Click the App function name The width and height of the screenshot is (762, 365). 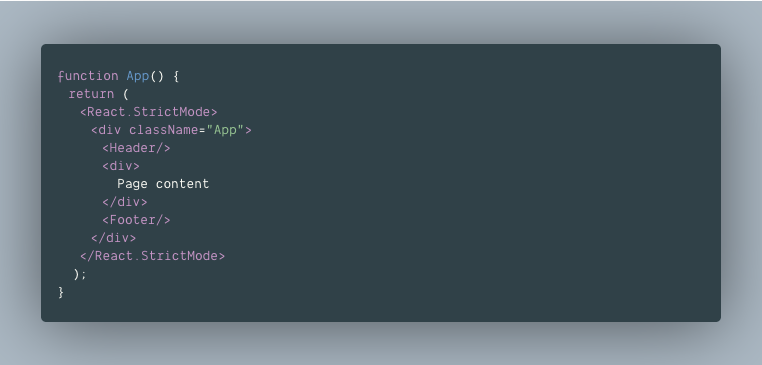click(x=138, y=76)
